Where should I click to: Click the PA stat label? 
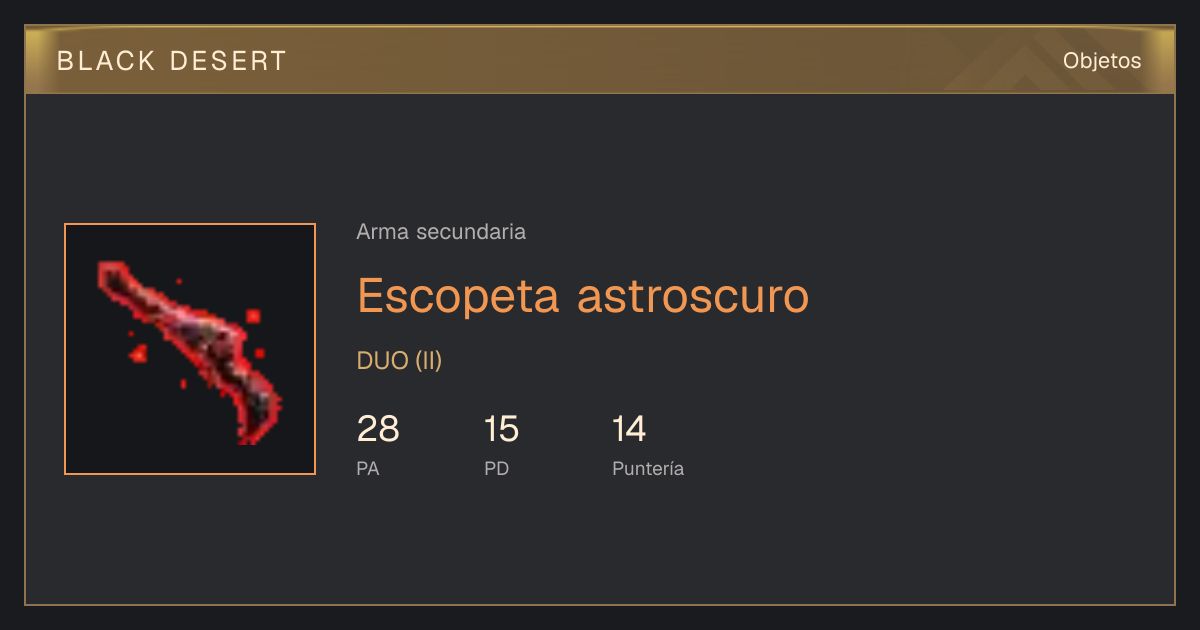(368, 468)
